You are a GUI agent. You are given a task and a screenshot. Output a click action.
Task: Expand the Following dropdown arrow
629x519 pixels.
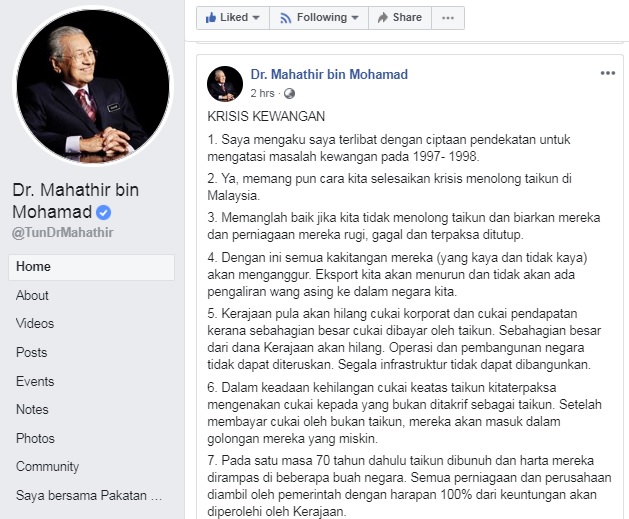point(355,18)
